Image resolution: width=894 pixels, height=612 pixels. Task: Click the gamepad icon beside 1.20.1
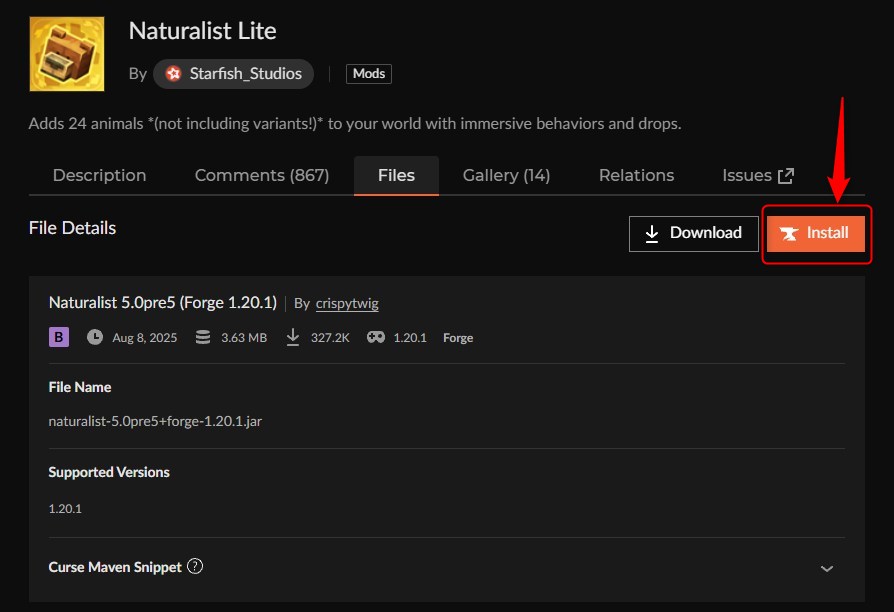(375, 337)
